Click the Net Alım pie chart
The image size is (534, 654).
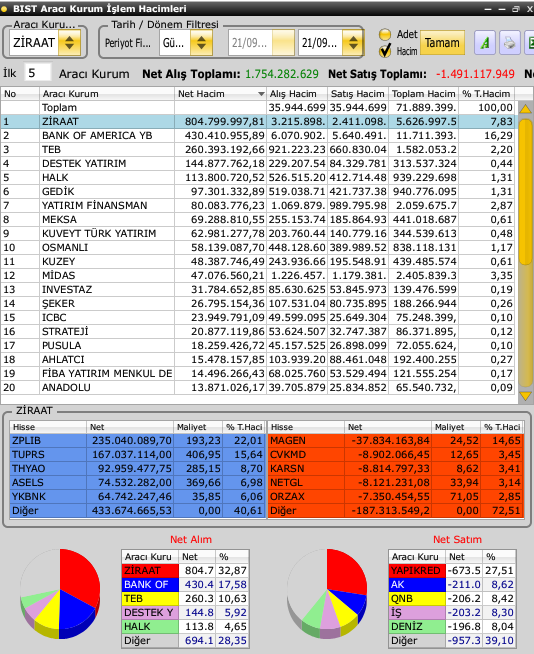pos(60,594)
